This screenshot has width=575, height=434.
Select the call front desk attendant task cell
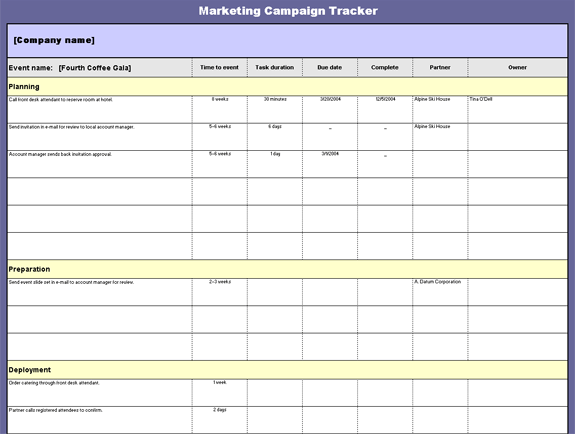[100, 110]
